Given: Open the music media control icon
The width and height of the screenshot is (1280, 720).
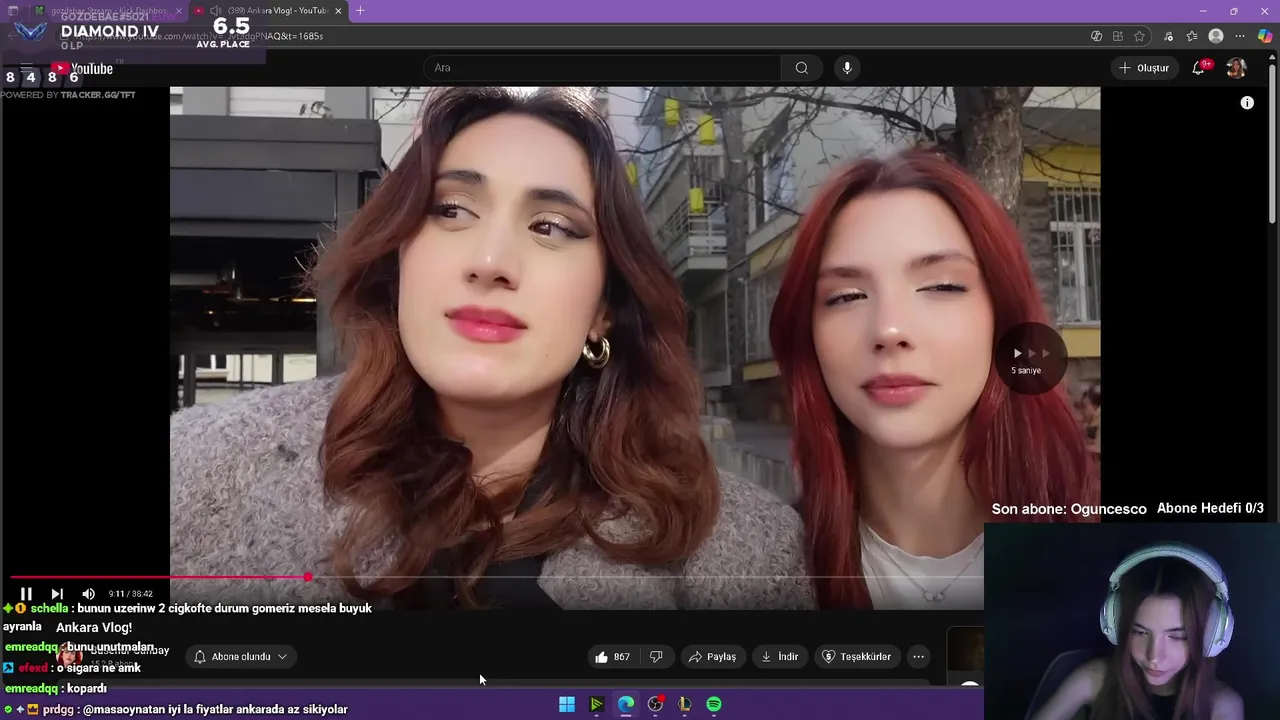Looking at the screenshot, I should (1168, 36).
